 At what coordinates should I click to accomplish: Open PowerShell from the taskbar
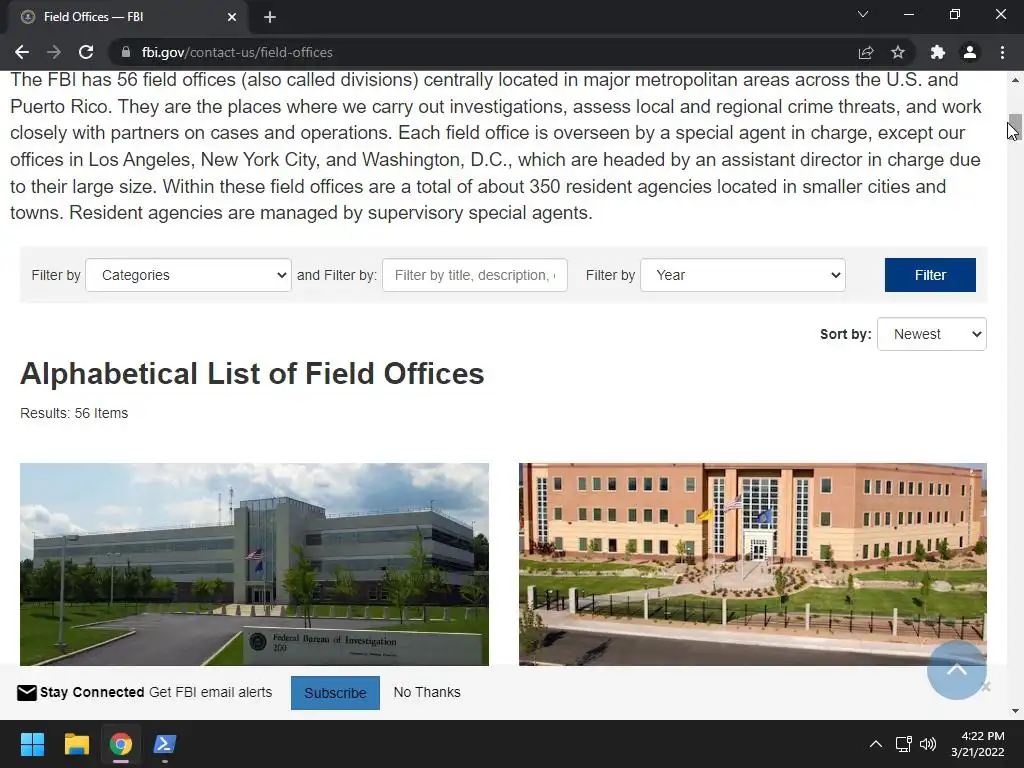164,744
